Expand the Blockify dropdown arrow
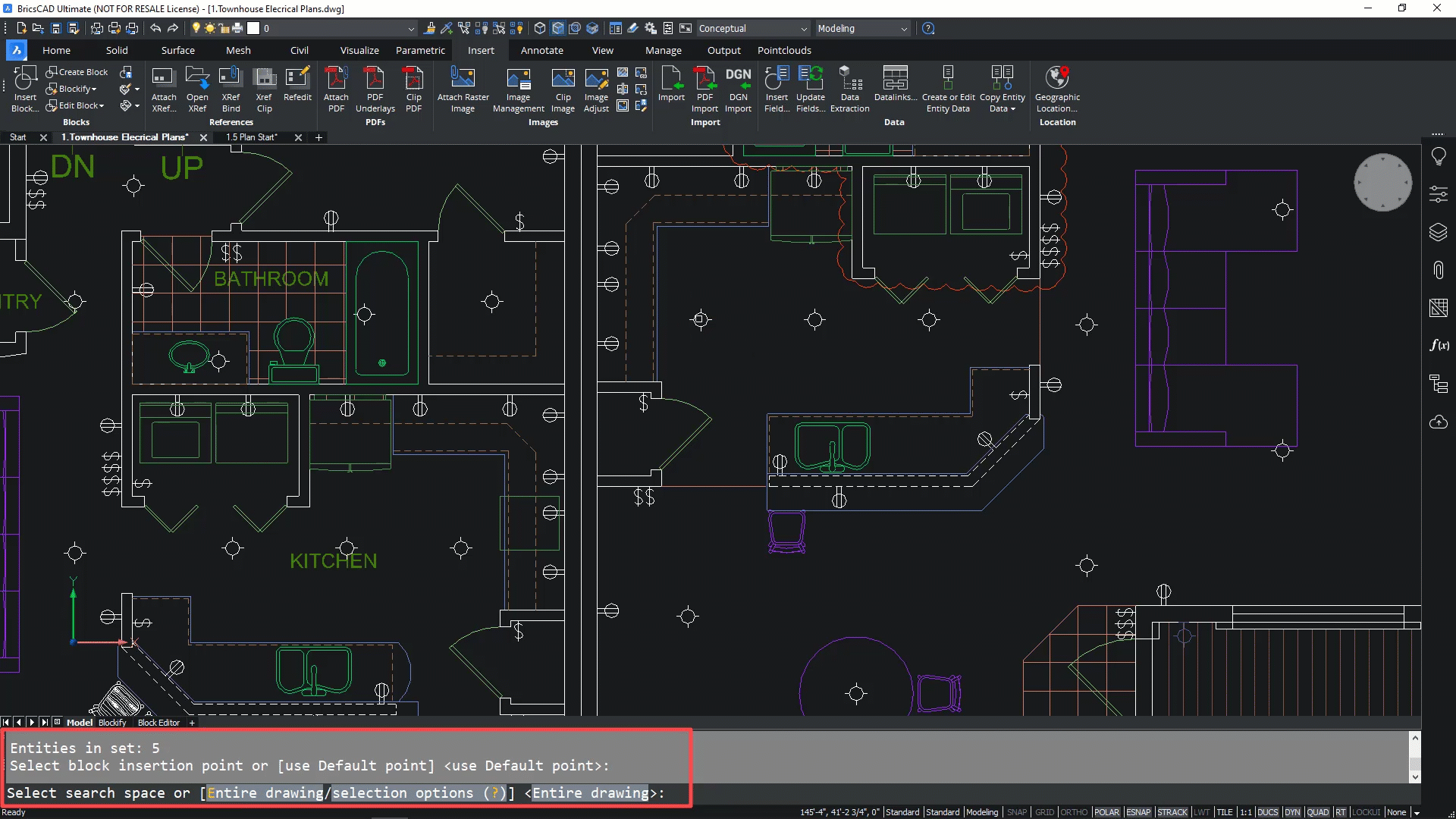The height and width of the screenshot is (819, 1456). tap(94, 89)
